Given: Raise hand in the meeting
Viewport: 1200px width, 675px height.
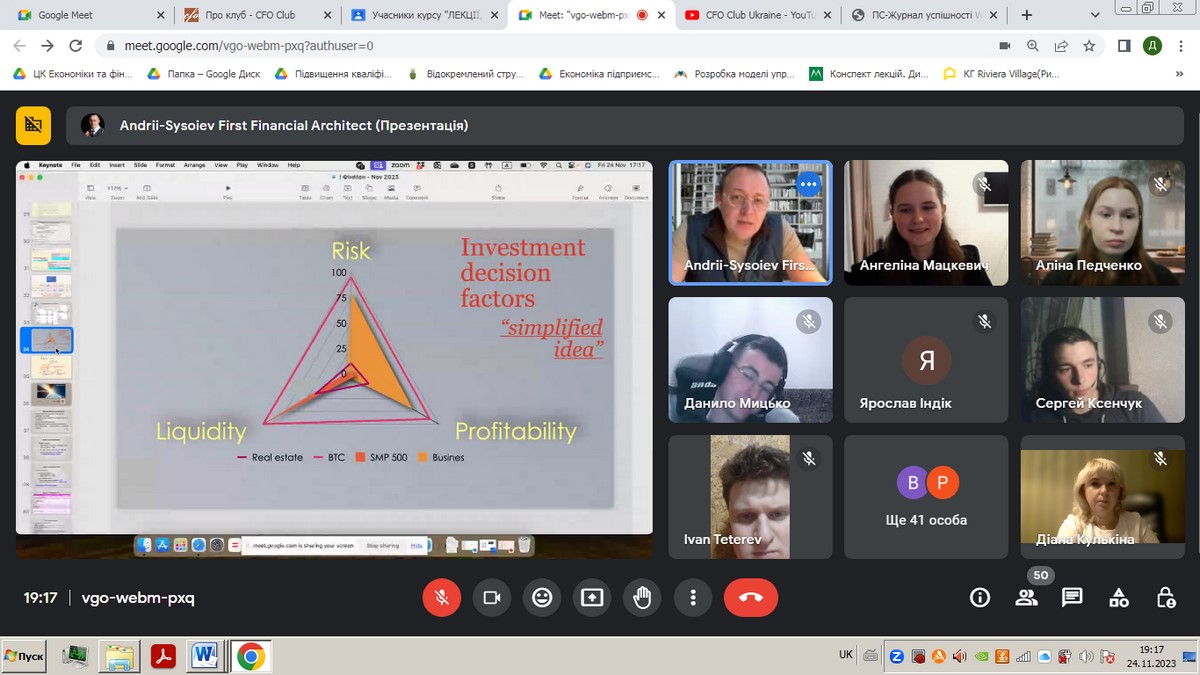Looking at the screenshot, I should (x=642, y=597).
